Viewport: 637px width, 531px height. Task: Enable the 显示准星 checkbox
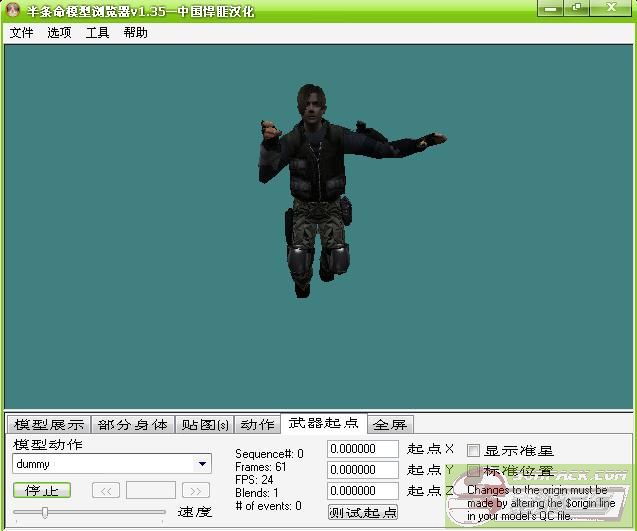tap(473, 450)
